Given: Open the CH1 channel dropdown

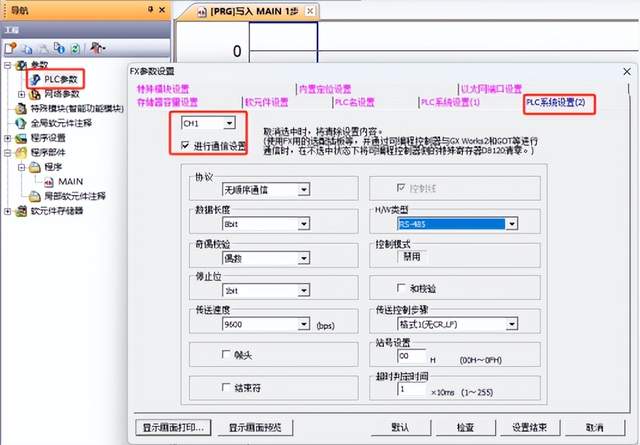Looking at the screenshot, I should [x=231, y=123].
